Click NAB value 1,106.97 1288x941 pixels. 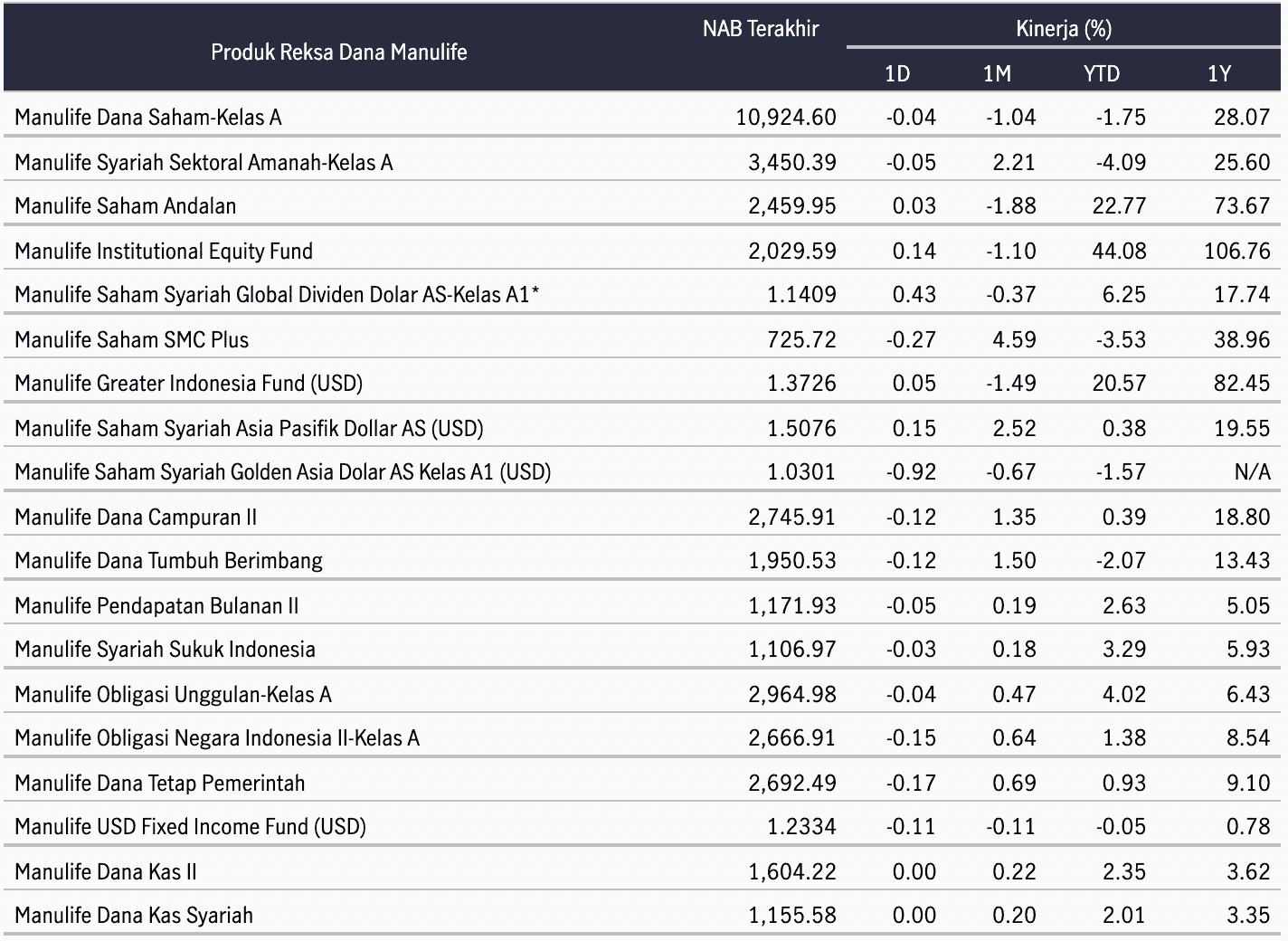point(792,649)
